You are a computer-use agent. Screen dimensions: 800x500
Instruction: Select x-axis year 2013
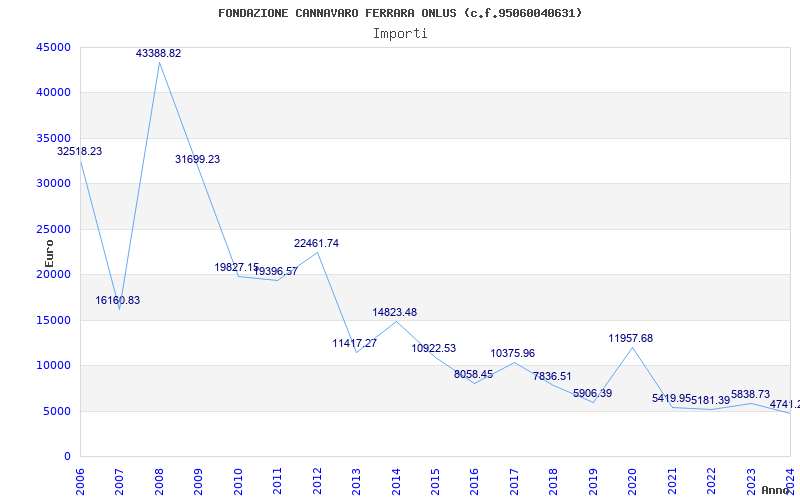(x=356, y=482)
